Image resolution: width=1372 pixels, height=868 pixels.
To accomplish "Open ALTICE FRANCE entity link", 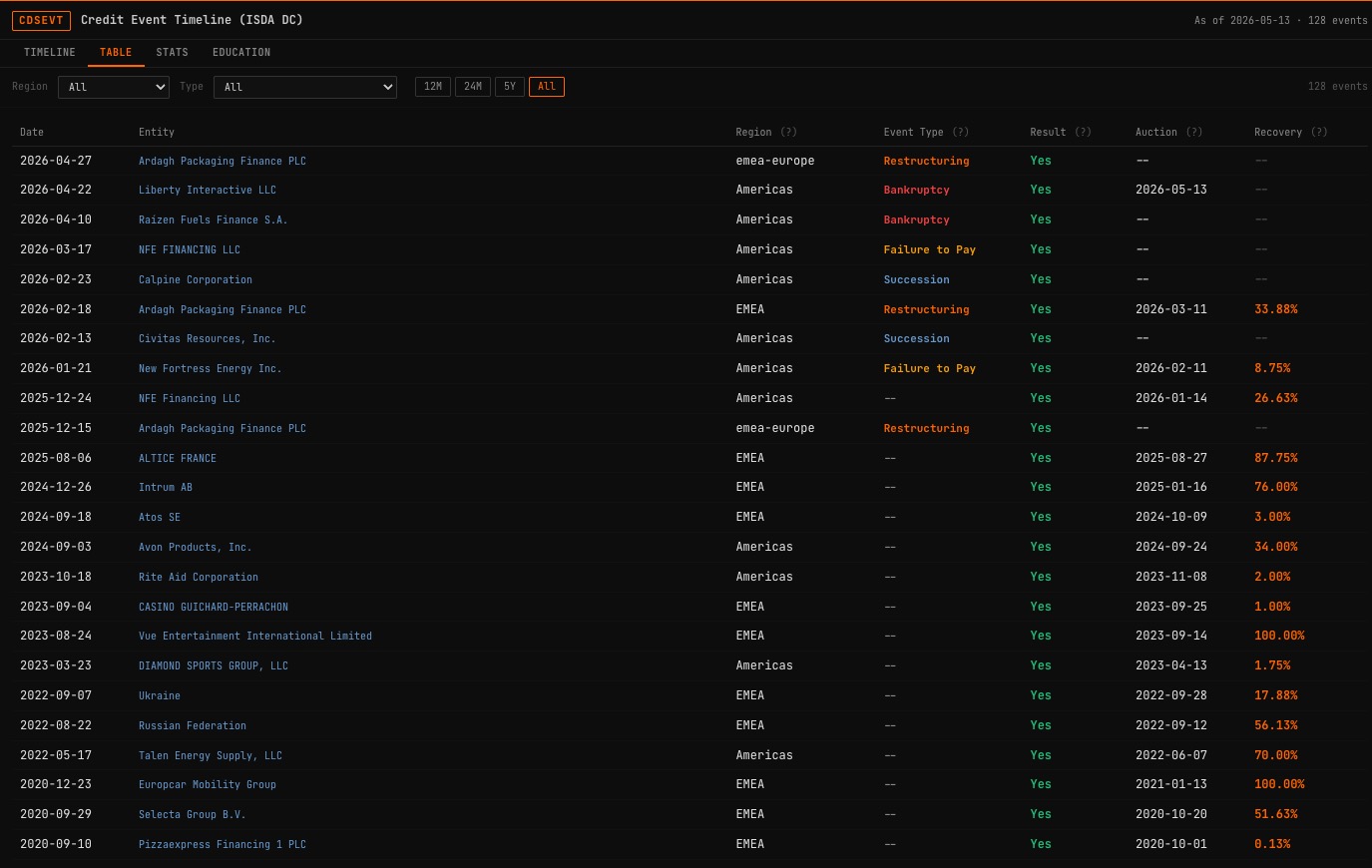I will click(178, 458).
